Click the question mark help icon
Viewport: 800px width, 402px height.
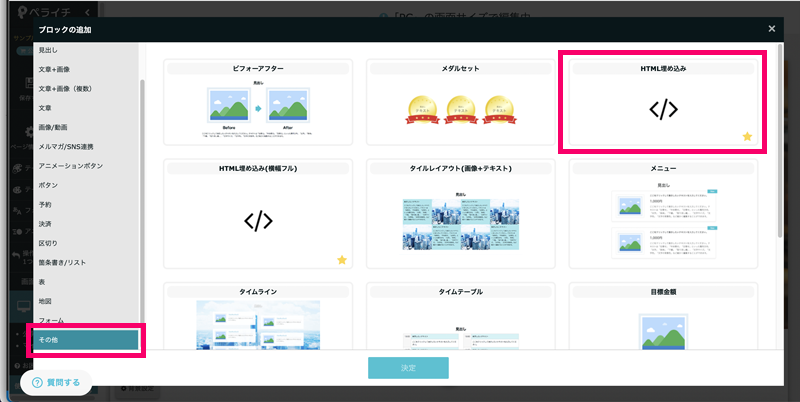click(38, 383)
